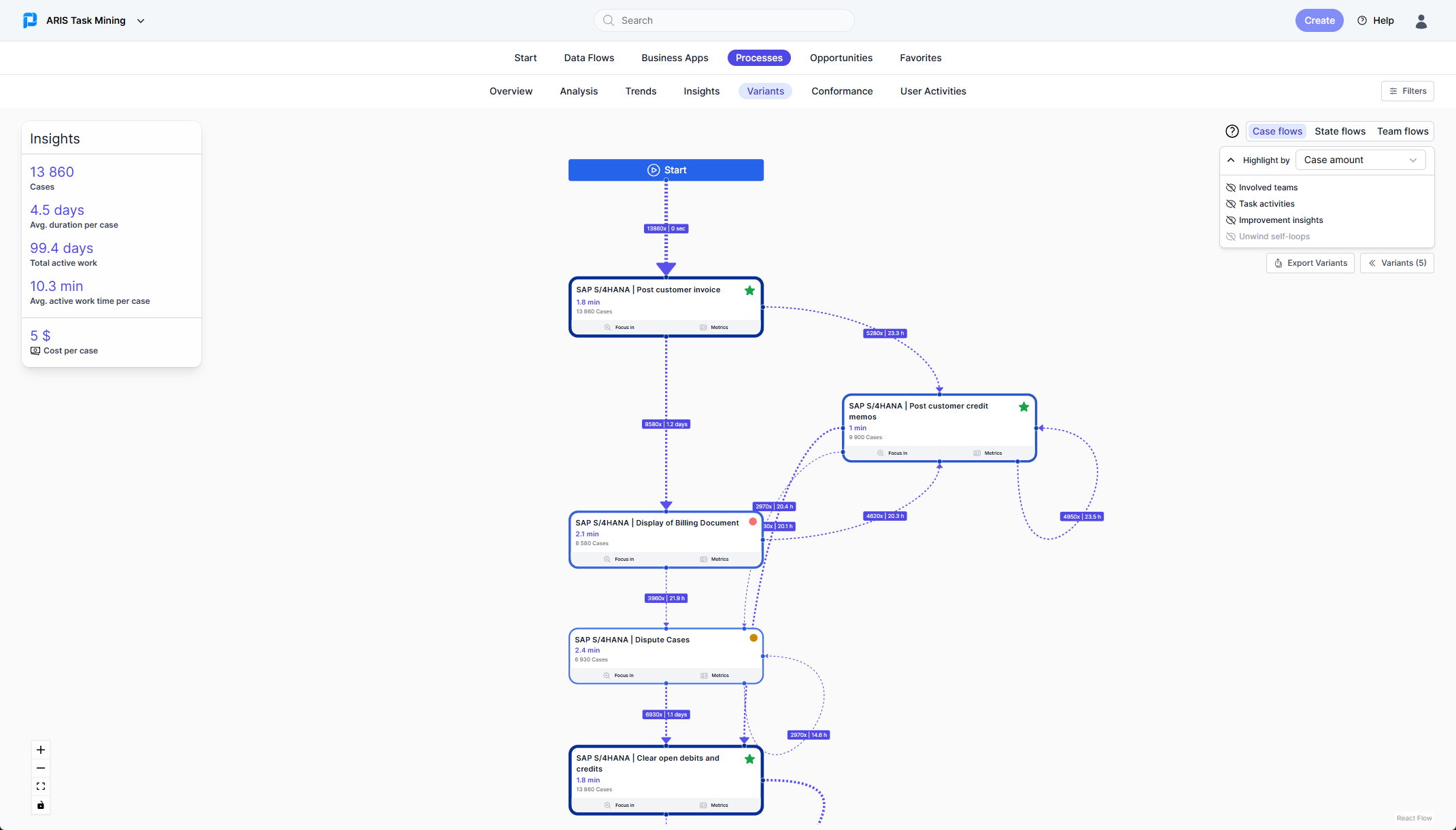Go to the Favorites tab
The width and height of the screenshot is (1456, 830).
pos(920,58)
